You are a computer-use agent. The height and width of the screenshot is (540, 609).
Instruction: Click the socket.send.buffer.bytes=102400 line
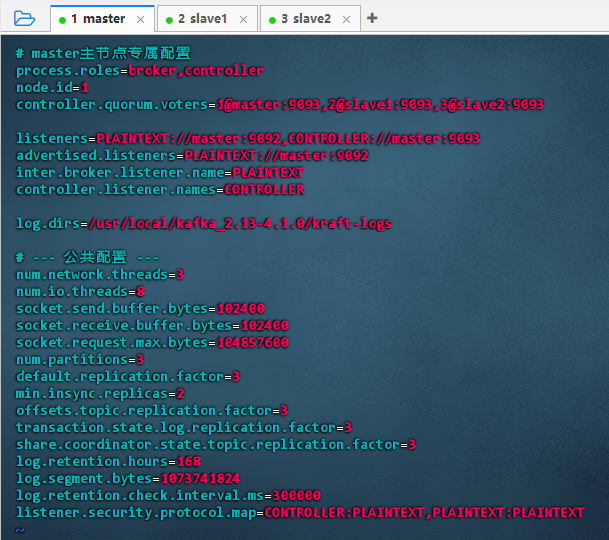coord(140,309)
